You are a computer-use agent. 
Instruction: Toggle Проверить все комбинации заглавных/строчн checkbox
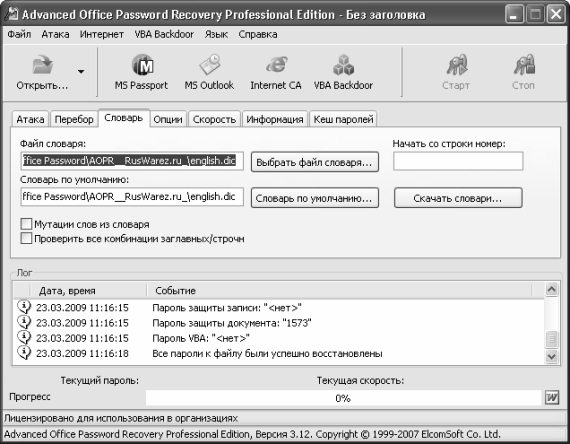pos(26,238)
